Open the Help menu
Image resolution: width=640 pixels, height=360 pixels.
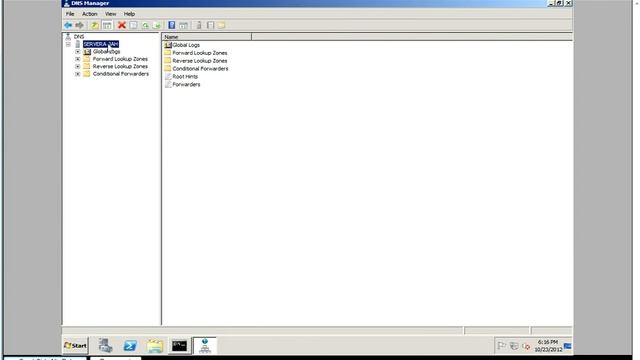coord(129,14)
